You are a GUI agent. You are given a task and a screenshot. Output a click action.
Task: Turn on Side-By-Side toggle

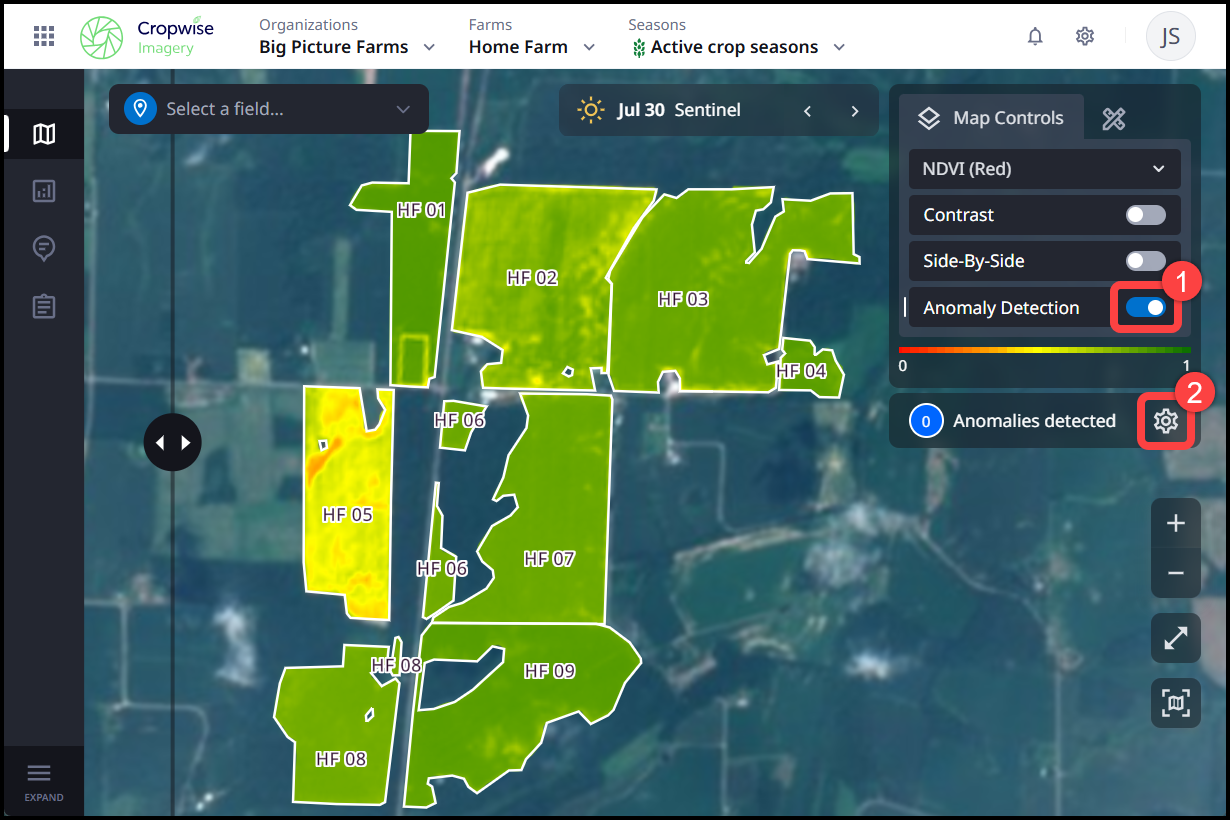(1145, 261)
